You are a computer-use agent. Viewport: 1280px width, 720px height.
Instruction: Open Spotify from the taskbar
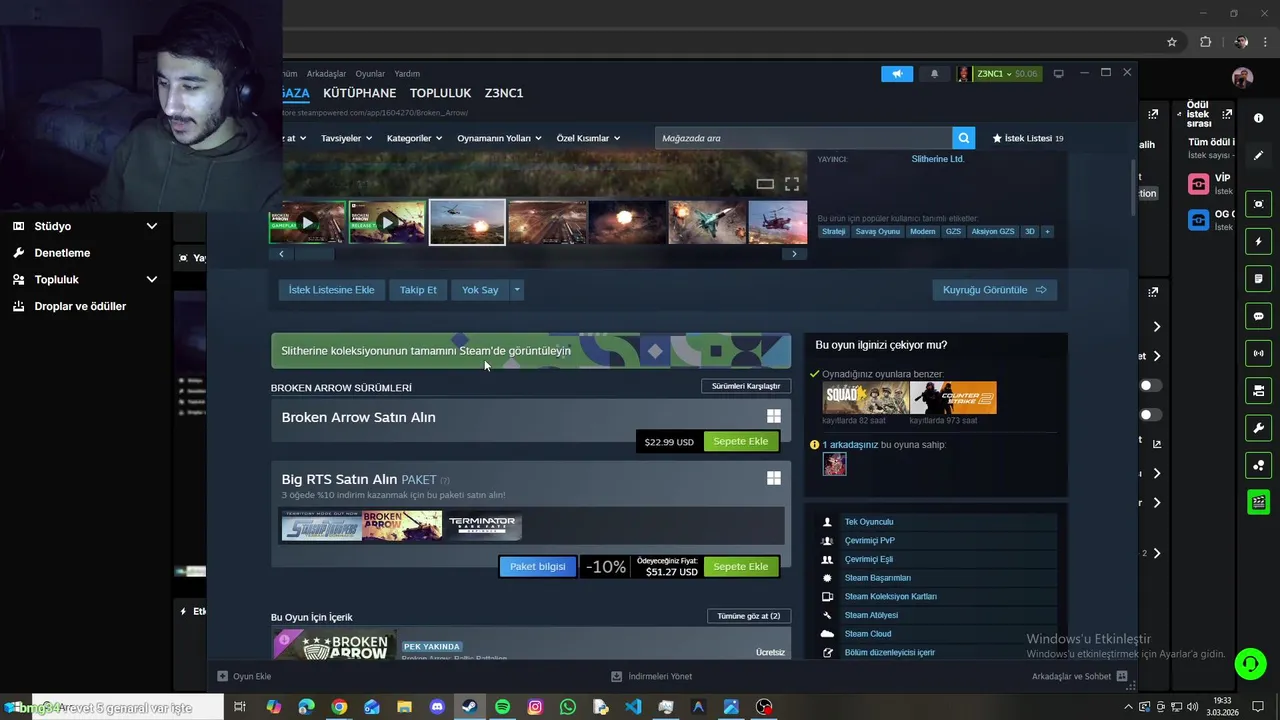502,707
